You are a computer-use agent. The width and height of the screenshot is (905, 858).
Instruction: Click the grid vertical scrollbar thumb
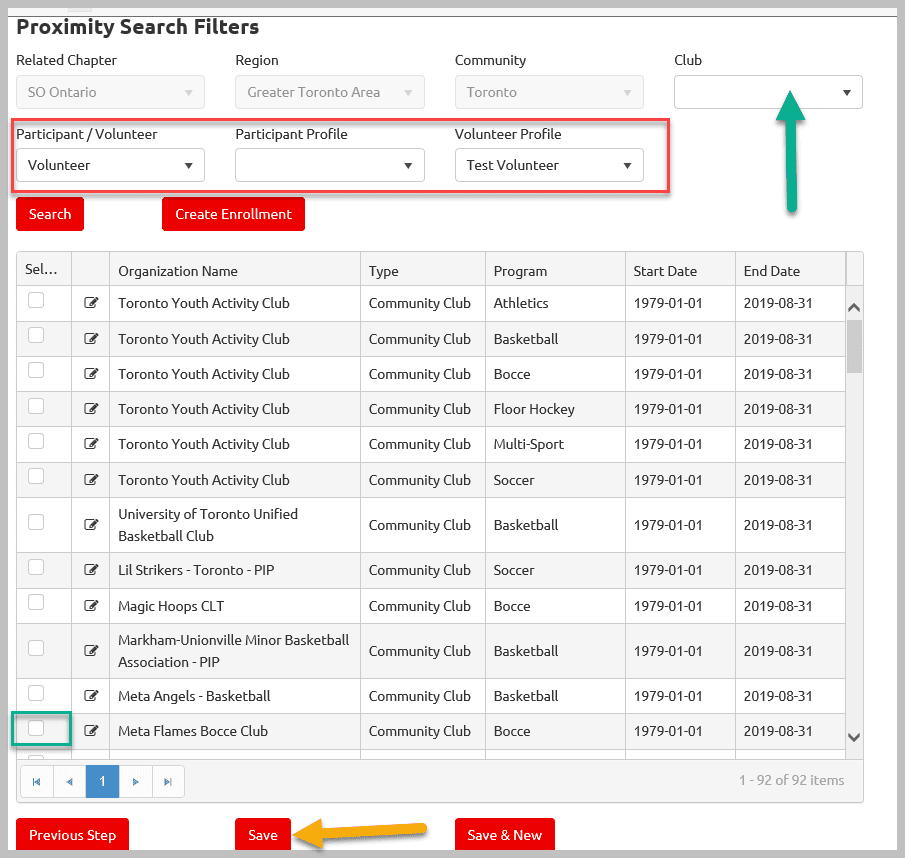click(854, 346)
